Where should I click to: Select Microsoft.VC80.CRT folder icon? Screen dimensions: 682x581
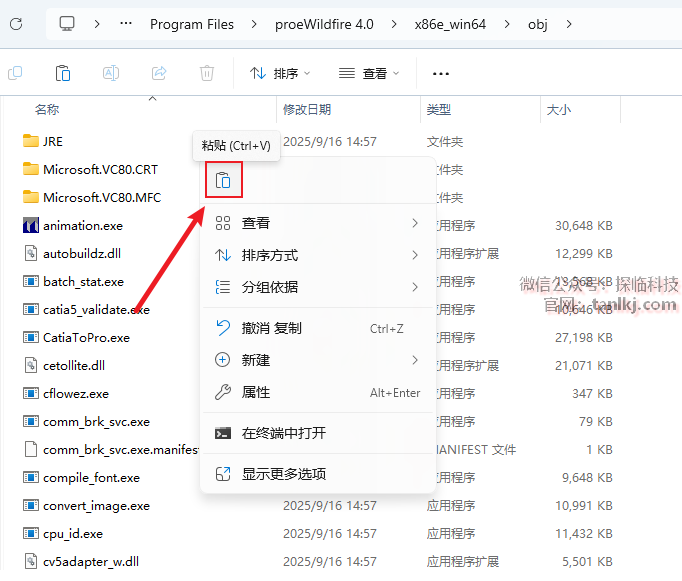coord(30,169)
